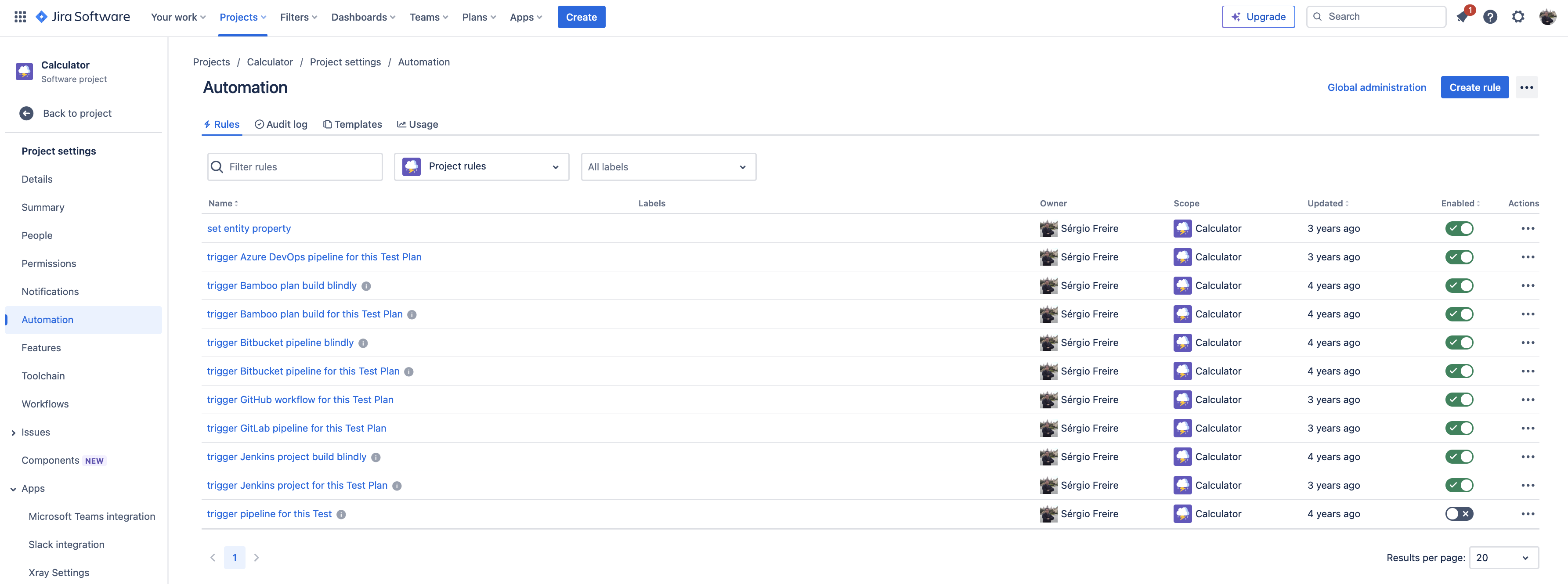This screenshot has height=584, width=1568.
Task: Open the settings gear icon
Action: (1518, 17)
